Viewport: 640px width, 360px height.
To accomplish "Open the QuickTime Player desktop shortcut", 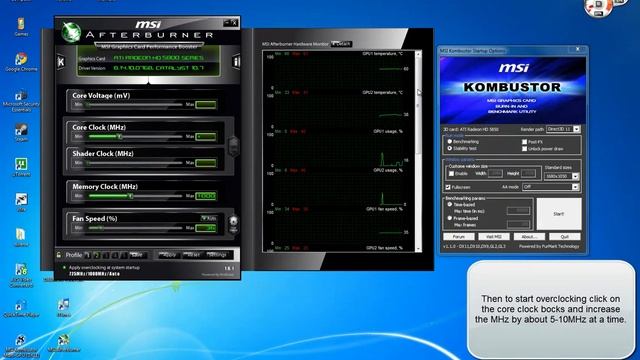I will coord(20,309).
